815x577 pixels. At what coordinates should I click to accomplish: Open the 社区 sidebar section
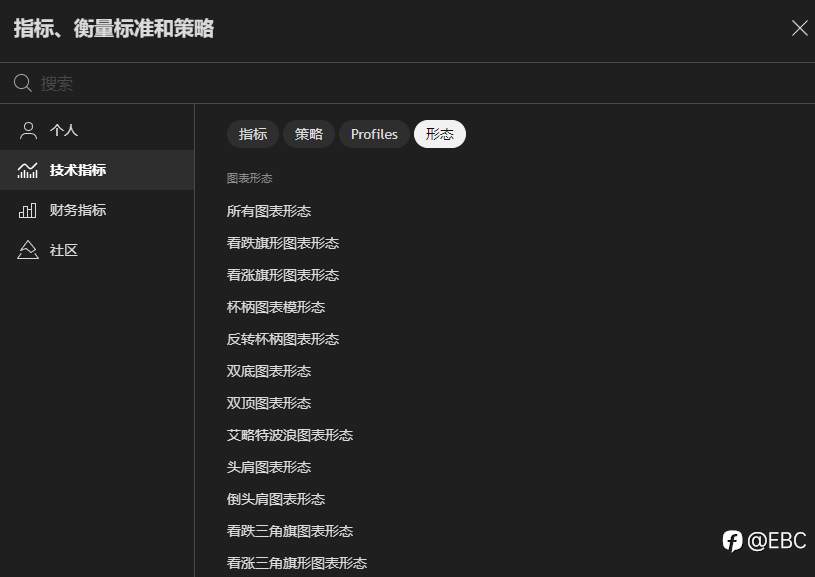97,250
